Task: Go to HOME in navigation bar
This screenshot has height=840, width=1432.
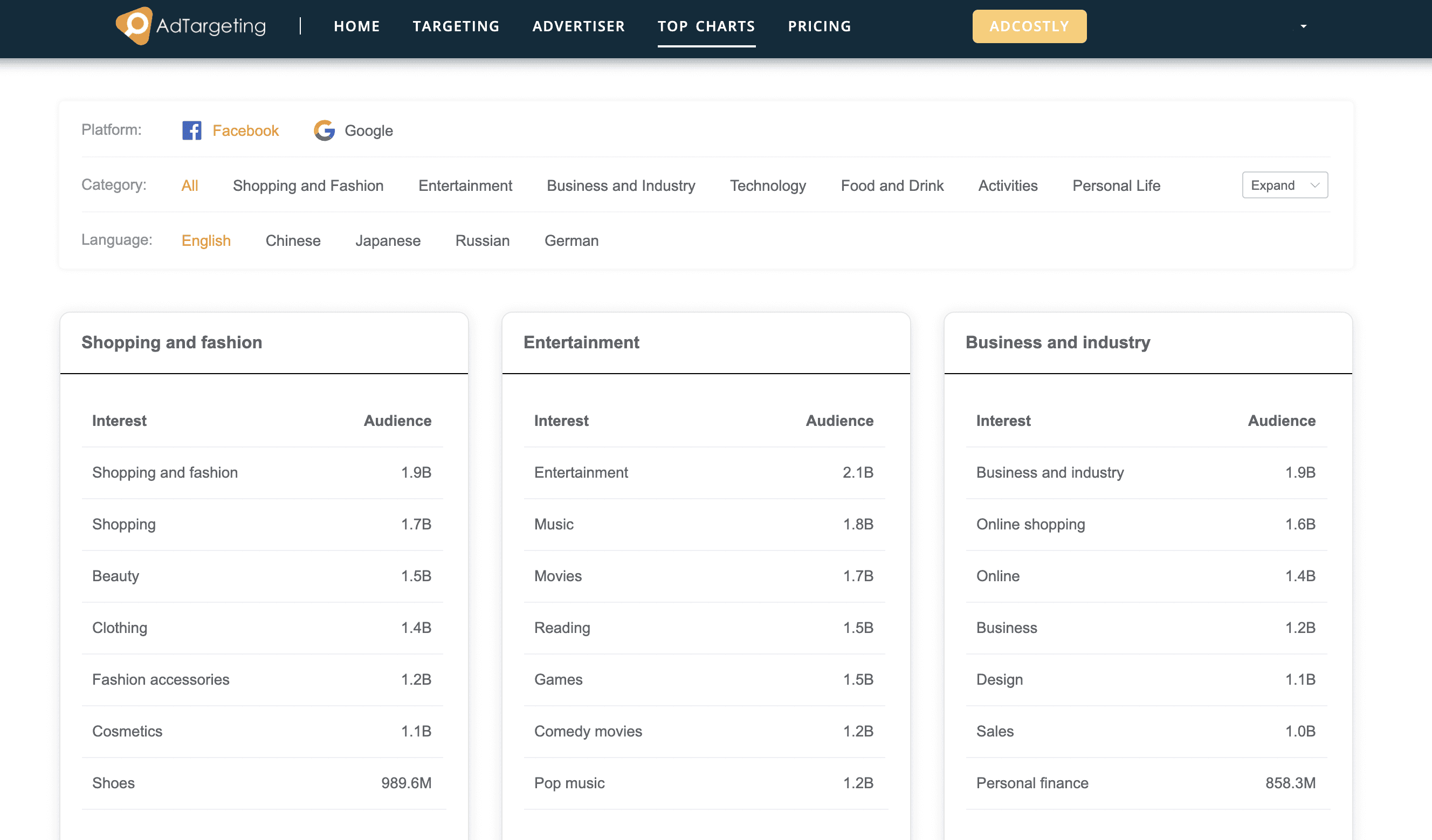Action: (x=357, y=26)
